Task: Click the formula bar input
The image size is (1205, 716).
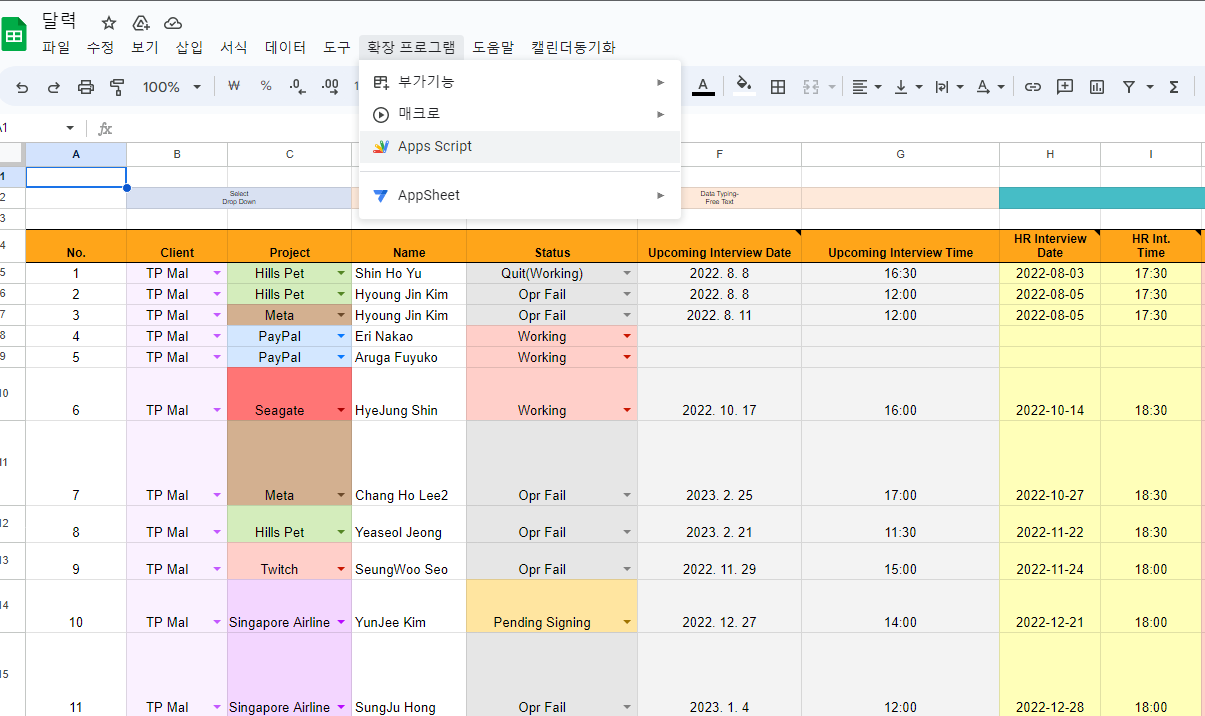Action: click(660, 128)
